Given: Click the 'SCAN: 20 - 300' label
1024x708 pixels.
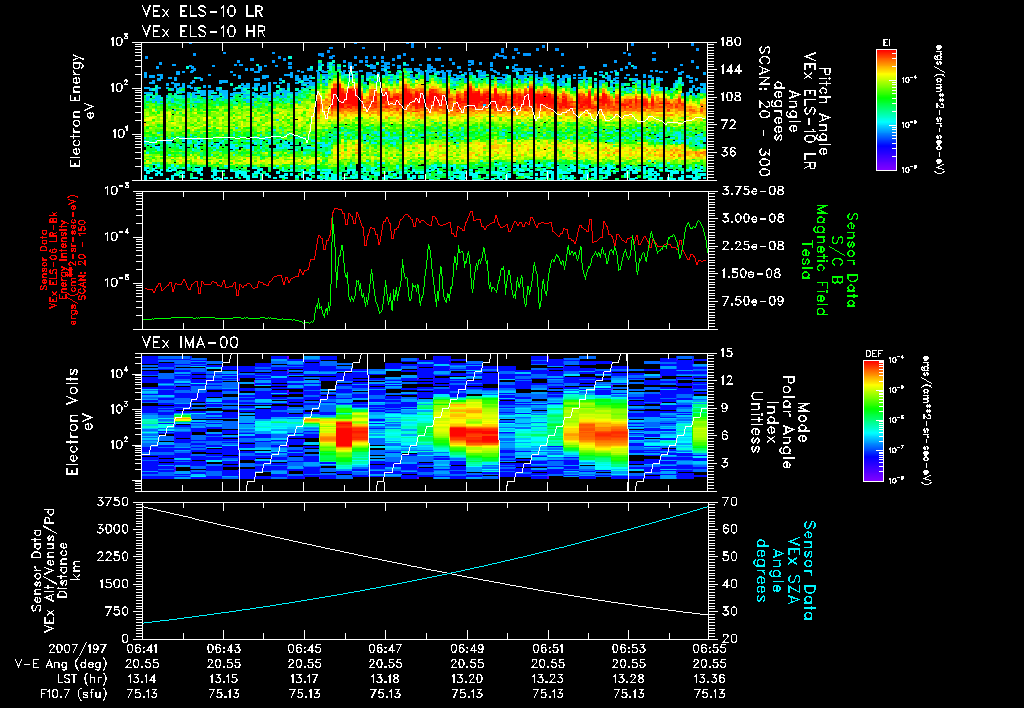Looking at the screenshot, I should click(763, 110).
